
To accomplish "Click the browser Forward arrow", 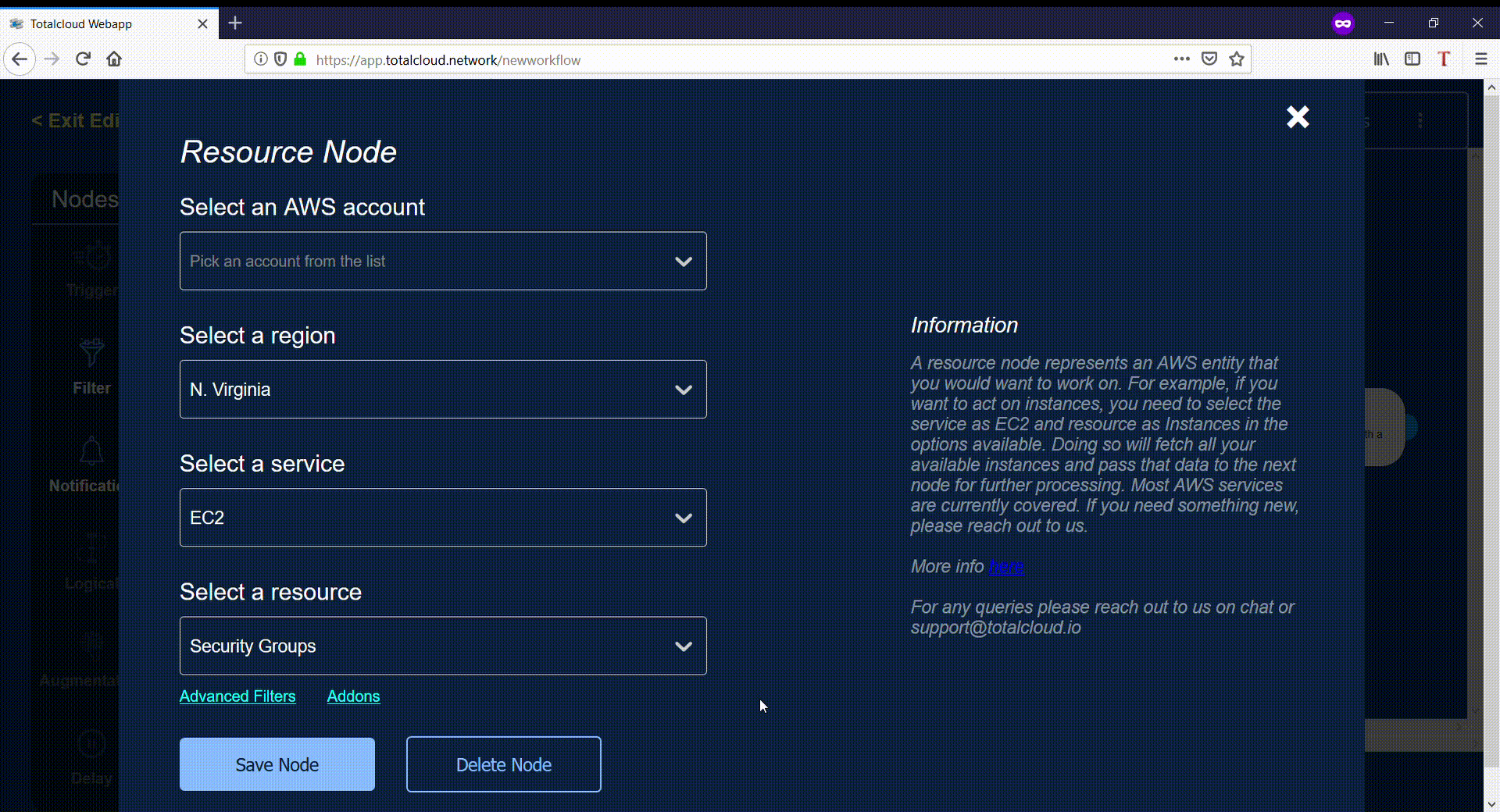I will [52, 59].
